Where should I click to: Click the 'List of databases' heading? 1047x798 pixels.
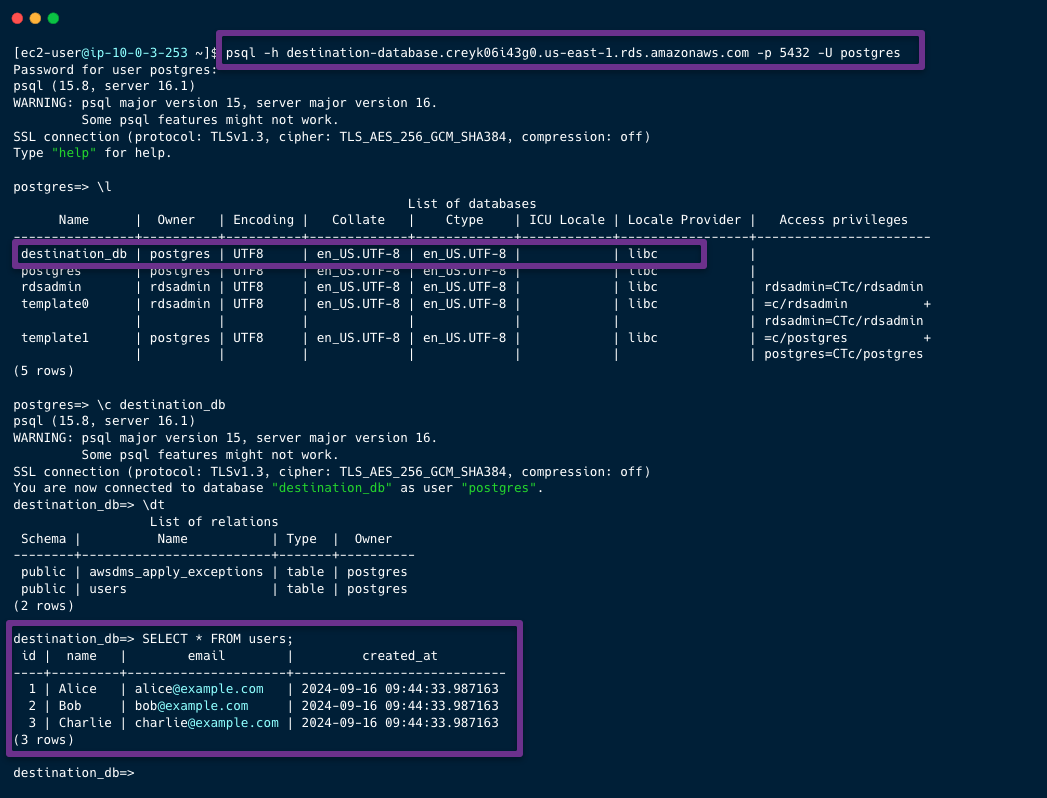pos(472,204)
